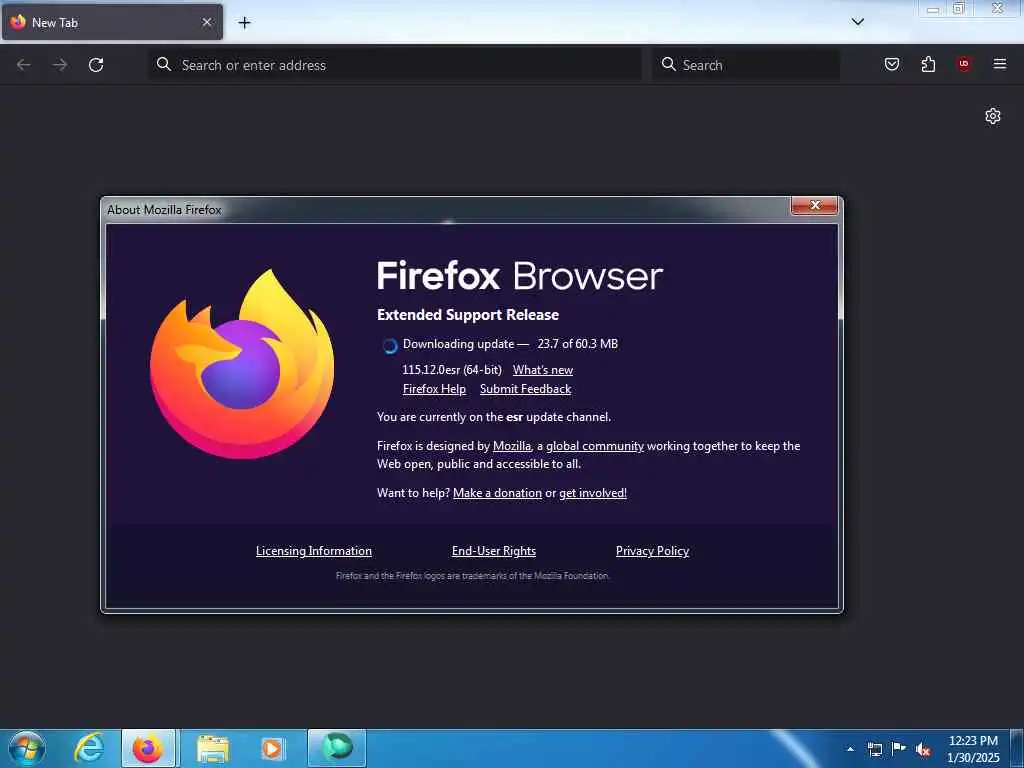This screenshot has height=768, width=1024.
Task: Open new tab personalize gear icon
Action: click(x=993, y=116)
